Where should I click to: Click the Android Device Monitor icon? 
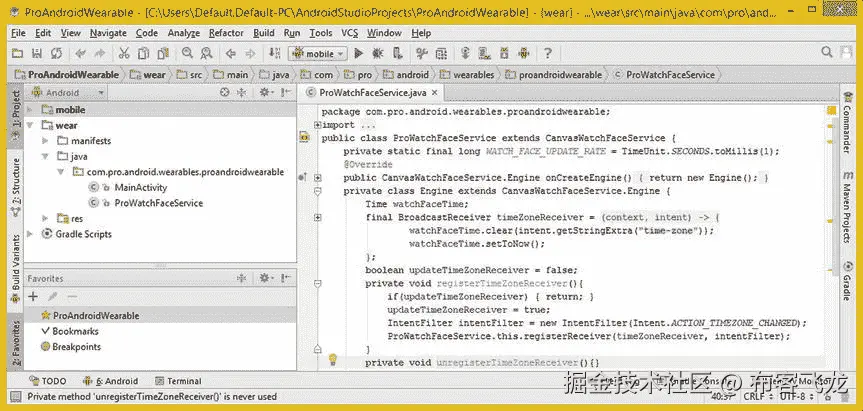[x=523, y=53]
